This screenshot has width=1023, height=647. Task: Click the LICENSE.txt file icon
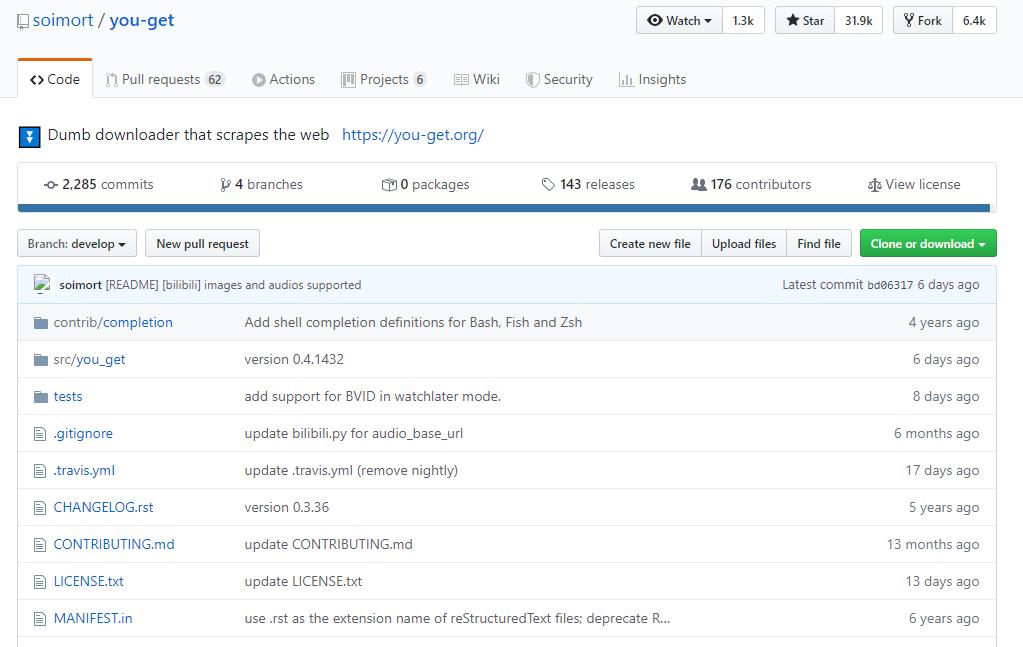click(x=41, y=582)
